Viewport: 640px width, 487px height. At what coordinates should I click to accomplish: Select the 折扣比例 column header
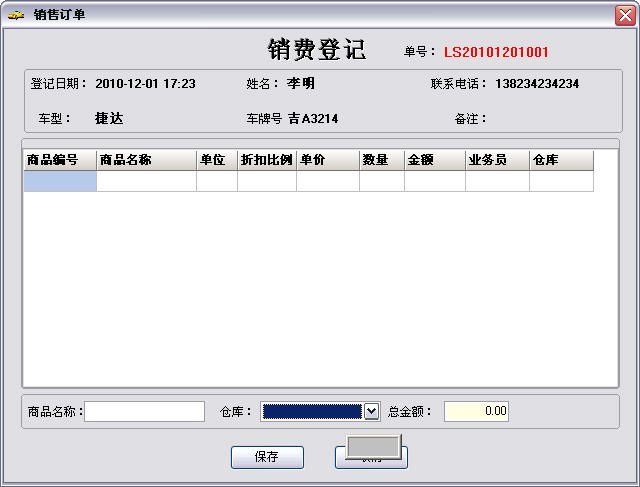coord(267,160)
